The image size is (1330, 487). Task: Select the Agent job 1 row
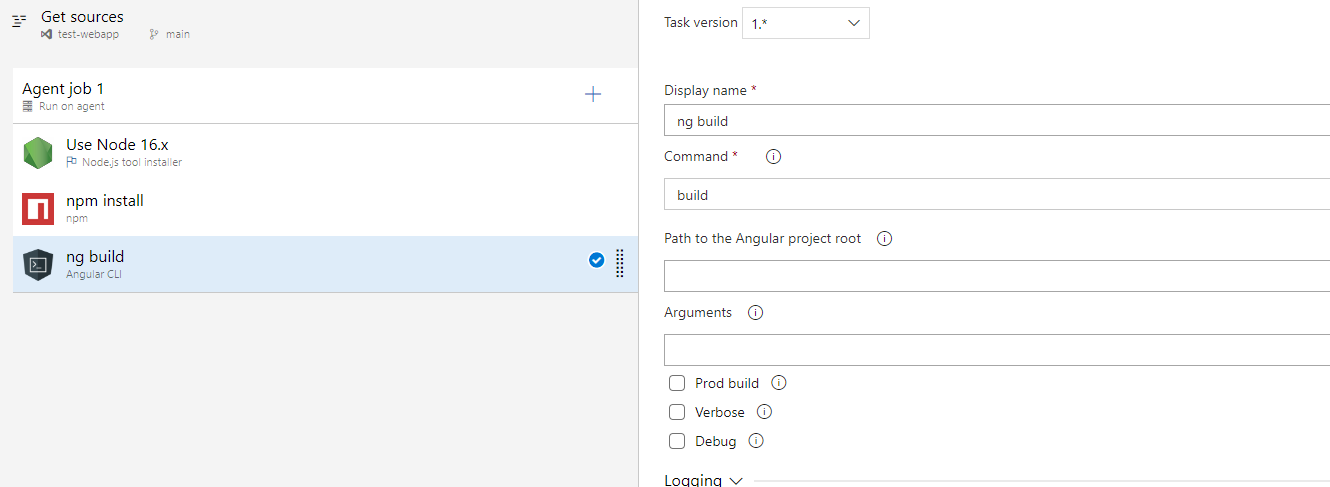coord(325,96)
